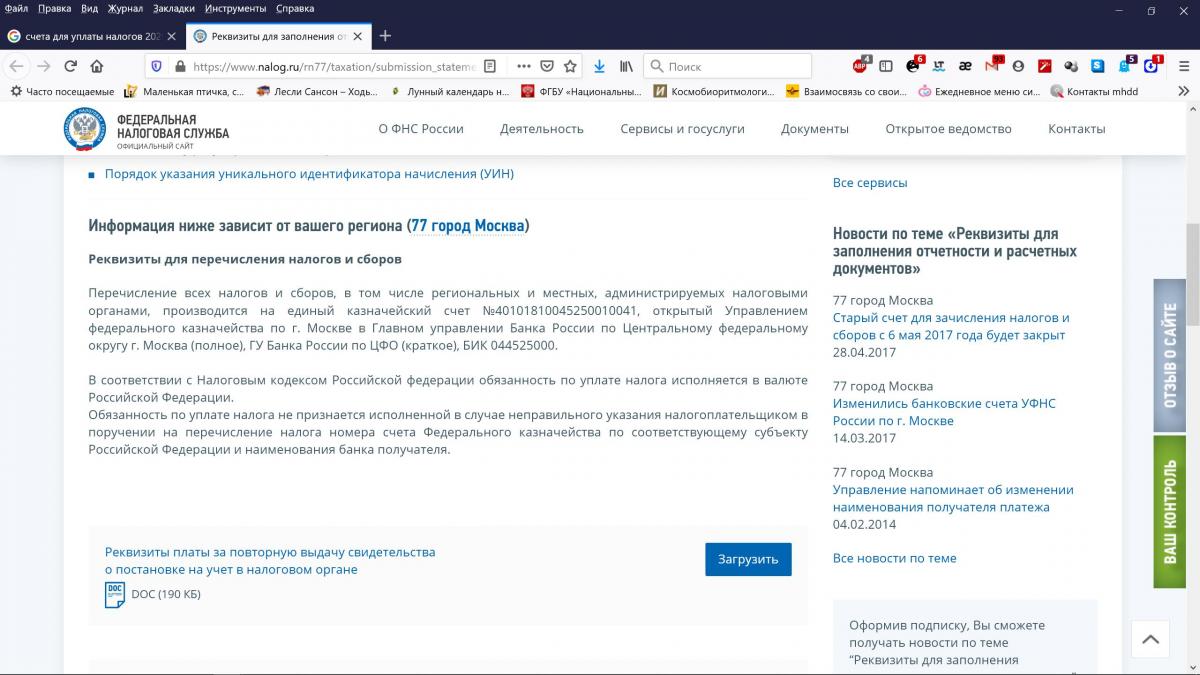Change region via '77 город Москва' link

click(469, 226)
